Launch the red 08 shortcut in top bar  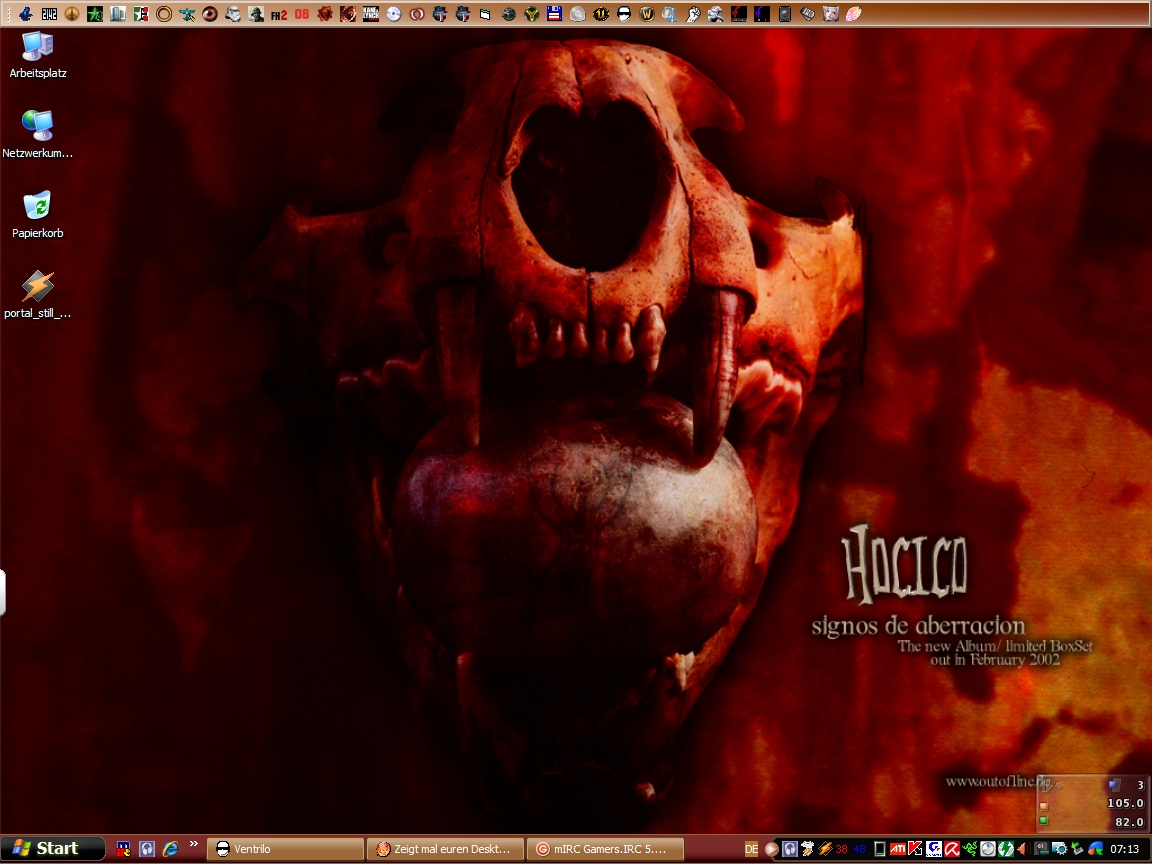pyautogui.click(x=302, y=14)
